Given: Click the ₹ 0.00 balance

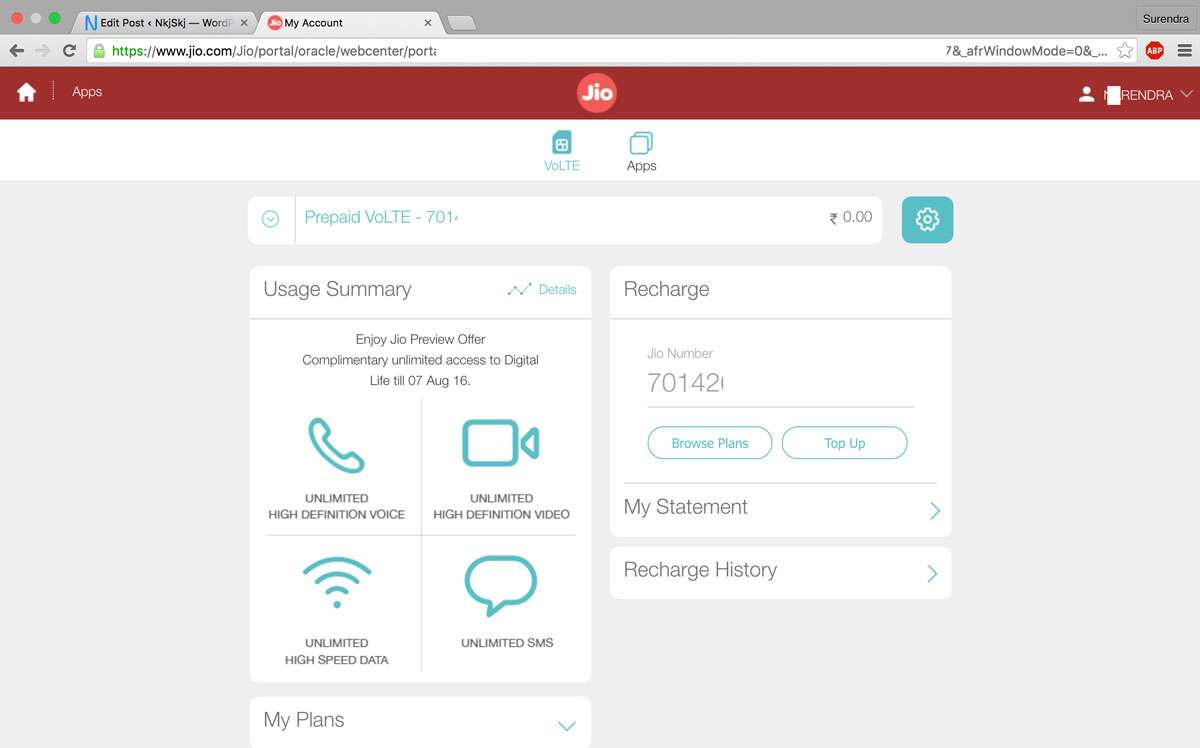Looking at the screenshot, I should pyautogui.click(x=851, y=217).
